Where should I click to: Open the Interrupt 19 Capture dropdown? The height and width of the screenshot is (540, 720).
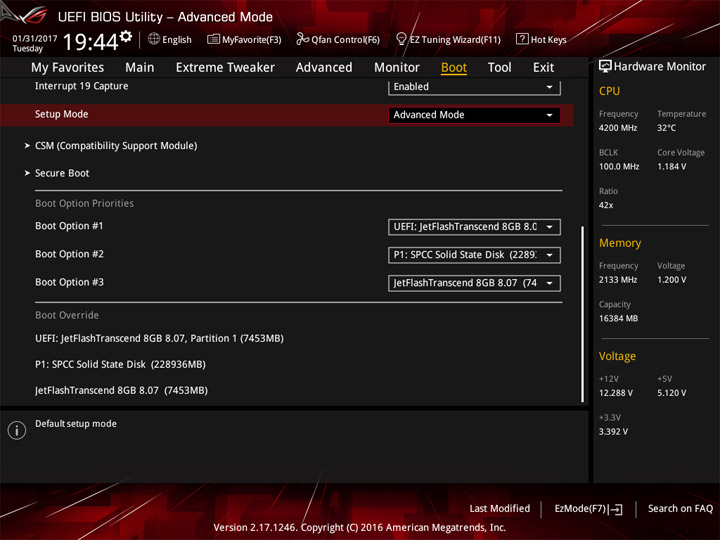click(x=474, y=87)
